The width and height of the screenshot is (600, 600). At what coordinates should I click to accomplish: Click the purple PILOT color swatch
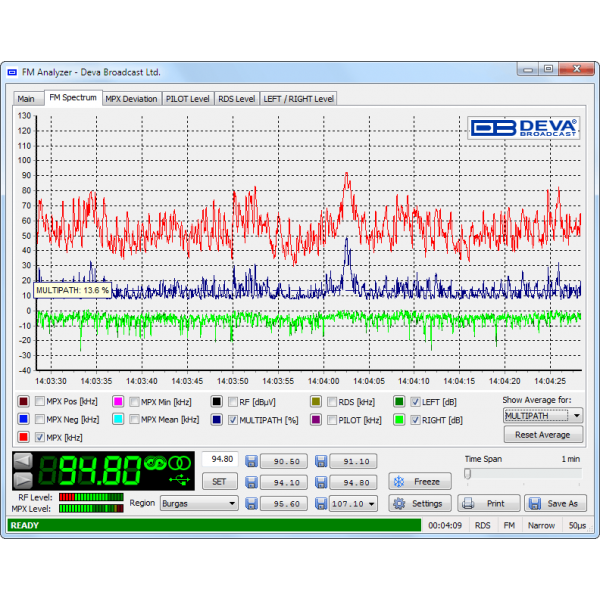316,419
